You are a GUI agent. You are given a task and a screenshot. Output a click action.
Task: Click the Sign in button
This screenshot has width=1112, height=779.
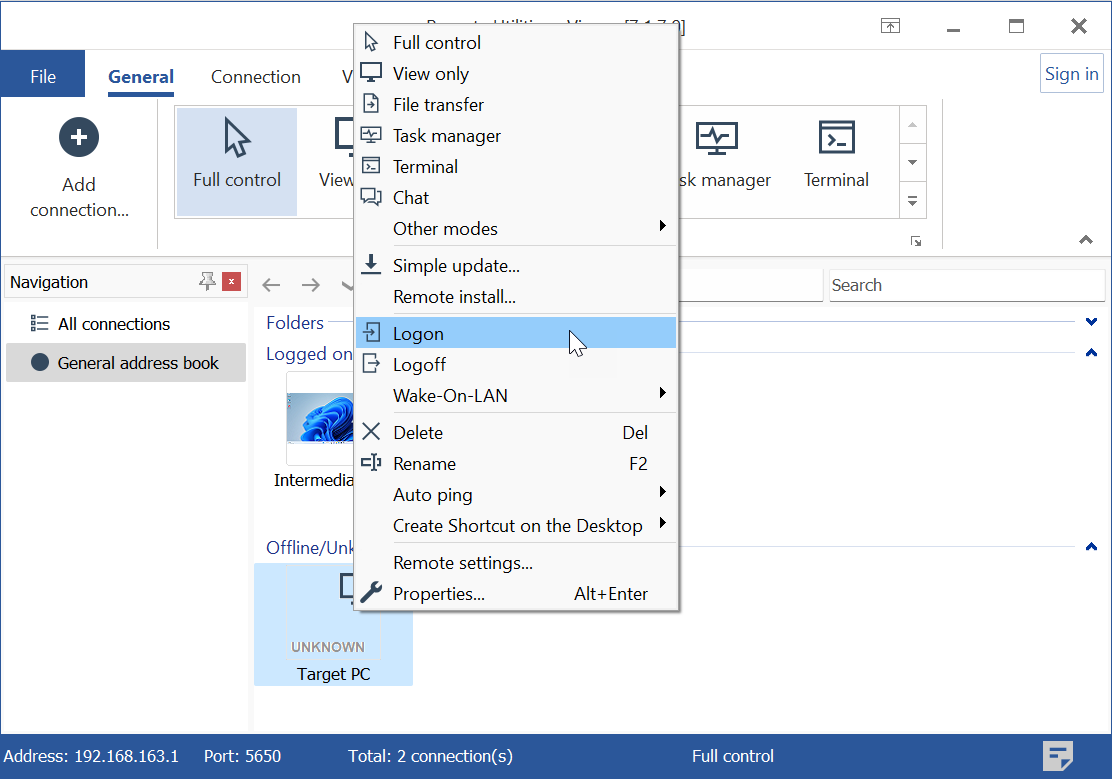(x=1071, y=74)
